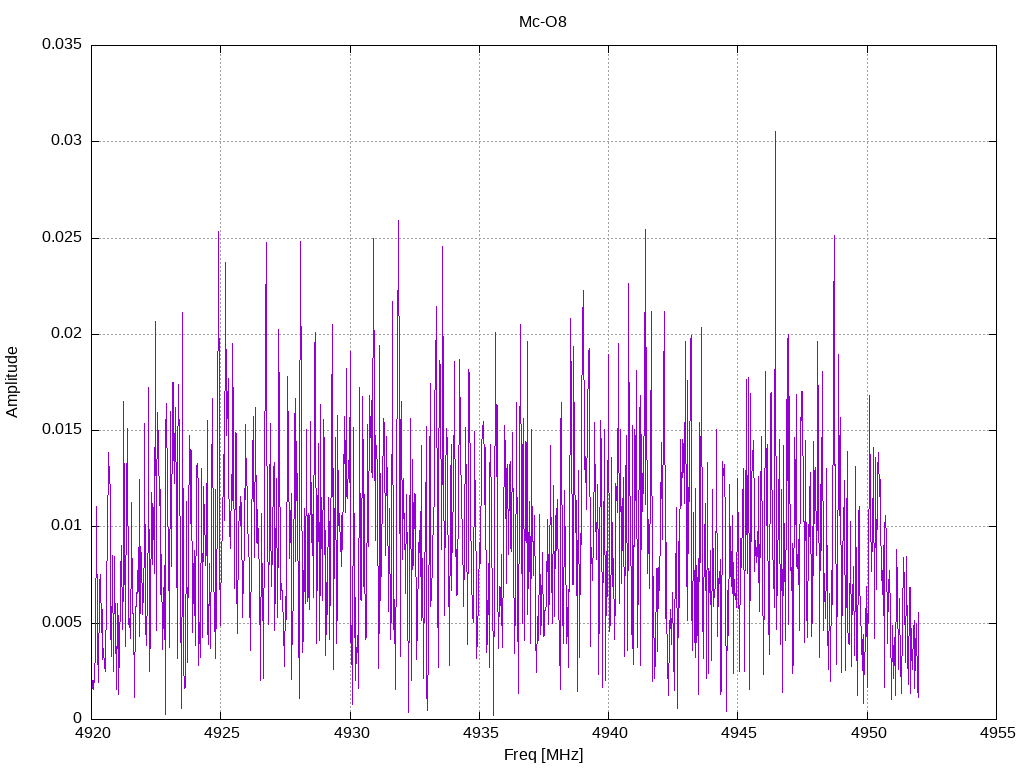Click the 0.03 y-axis tick label
The width and height of the screenshot is (1024, 768).
[67, 140]
